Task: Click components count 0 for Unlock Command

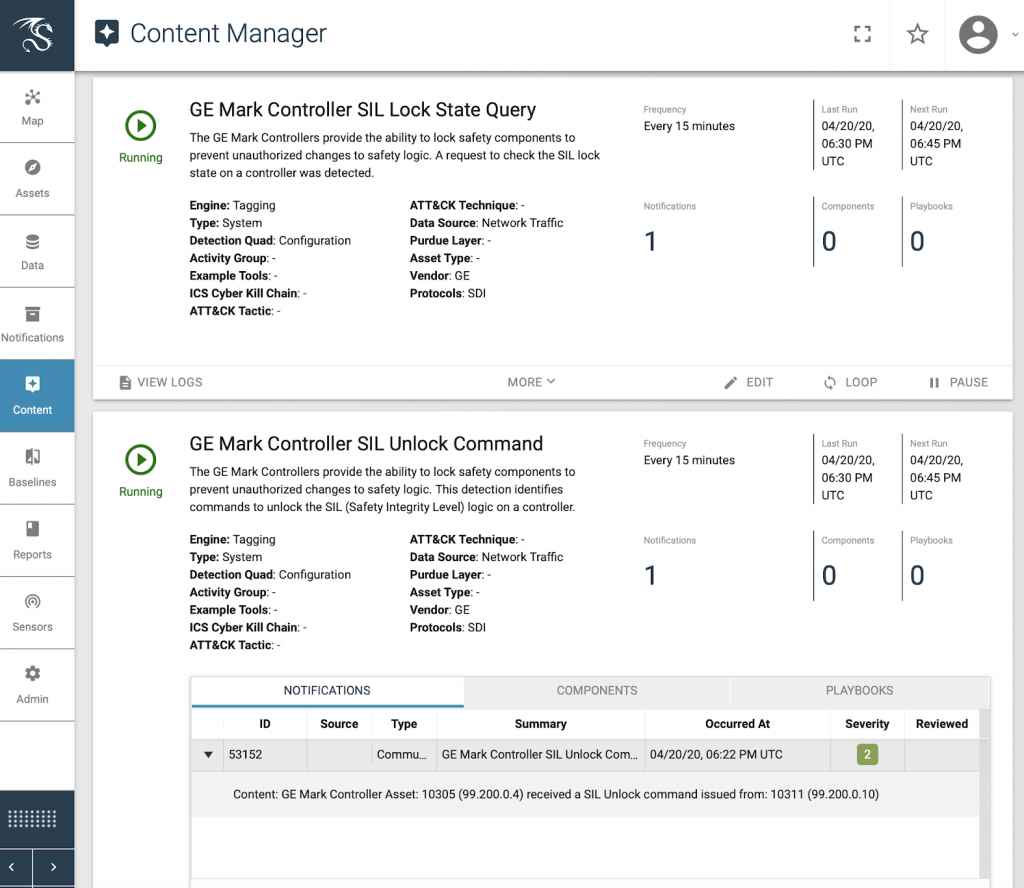Action: (829, 576)
